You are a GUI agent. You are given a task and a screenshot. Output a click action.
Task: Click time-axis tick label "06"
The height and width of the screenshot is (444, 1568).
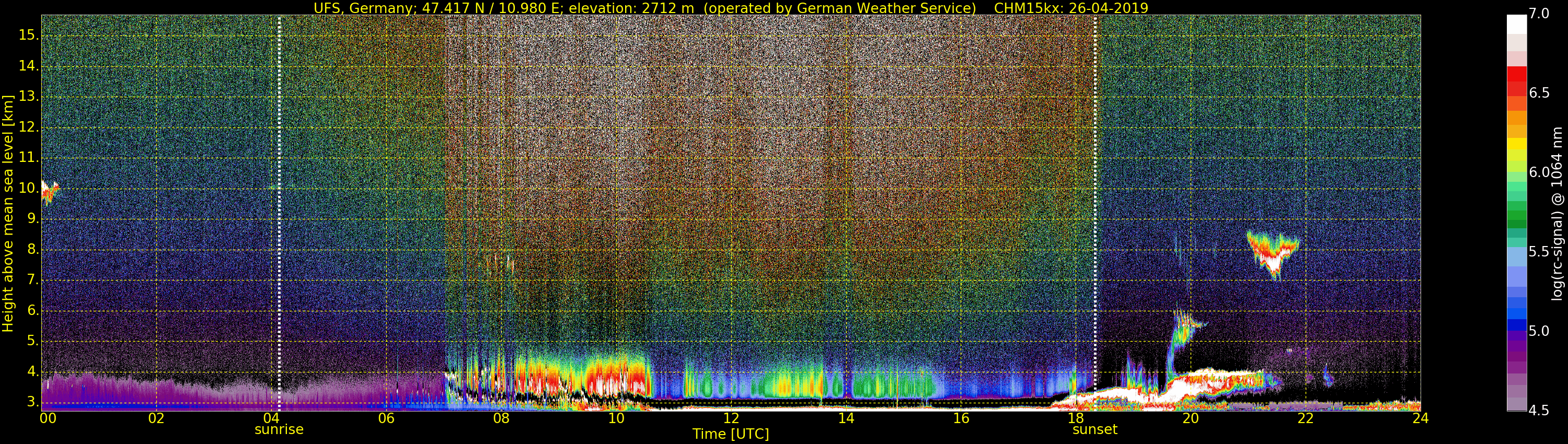click(387, 418)
